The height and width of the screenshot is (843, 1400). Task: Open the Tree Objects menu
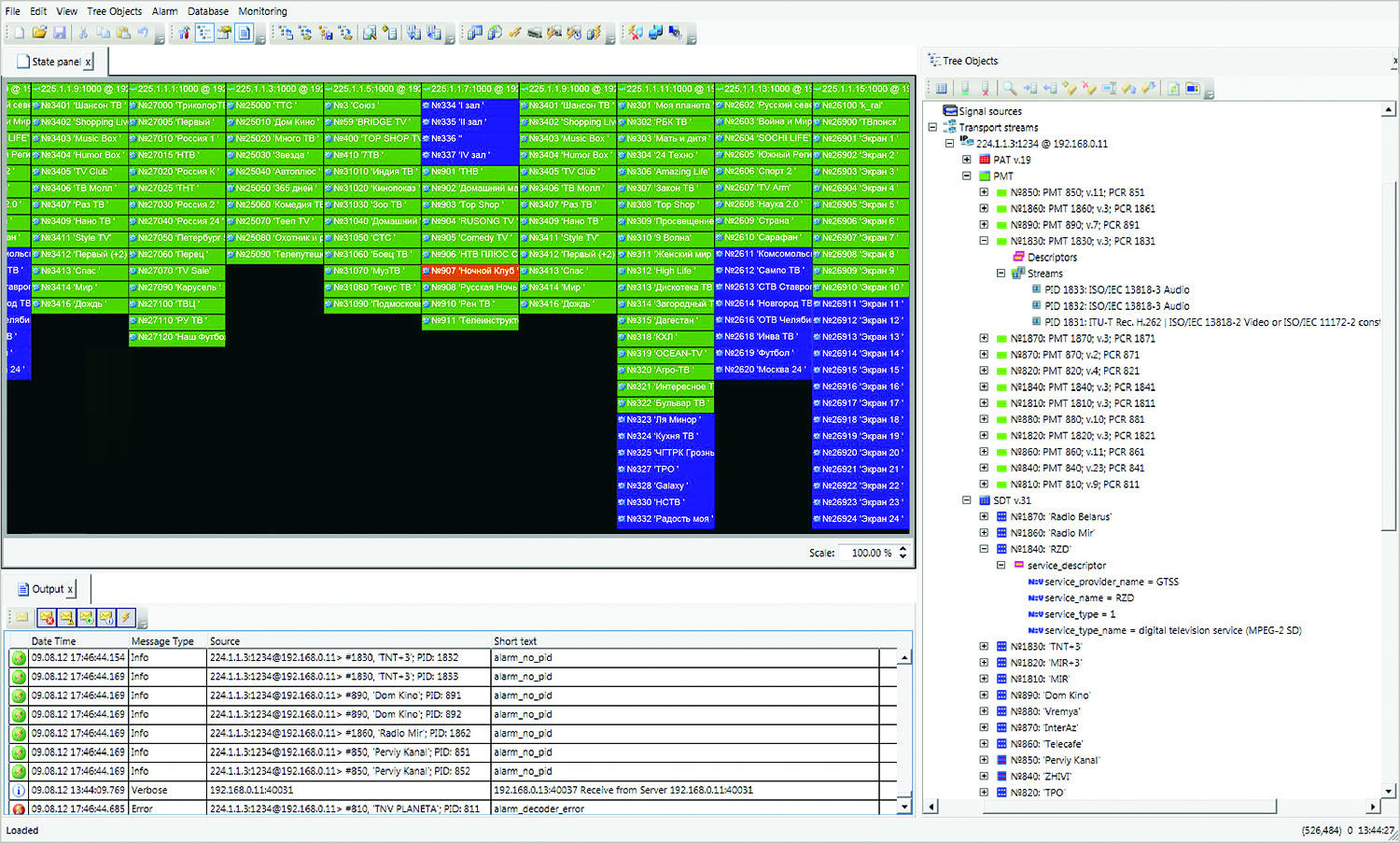pyautogui.click(x=115, y=11)
